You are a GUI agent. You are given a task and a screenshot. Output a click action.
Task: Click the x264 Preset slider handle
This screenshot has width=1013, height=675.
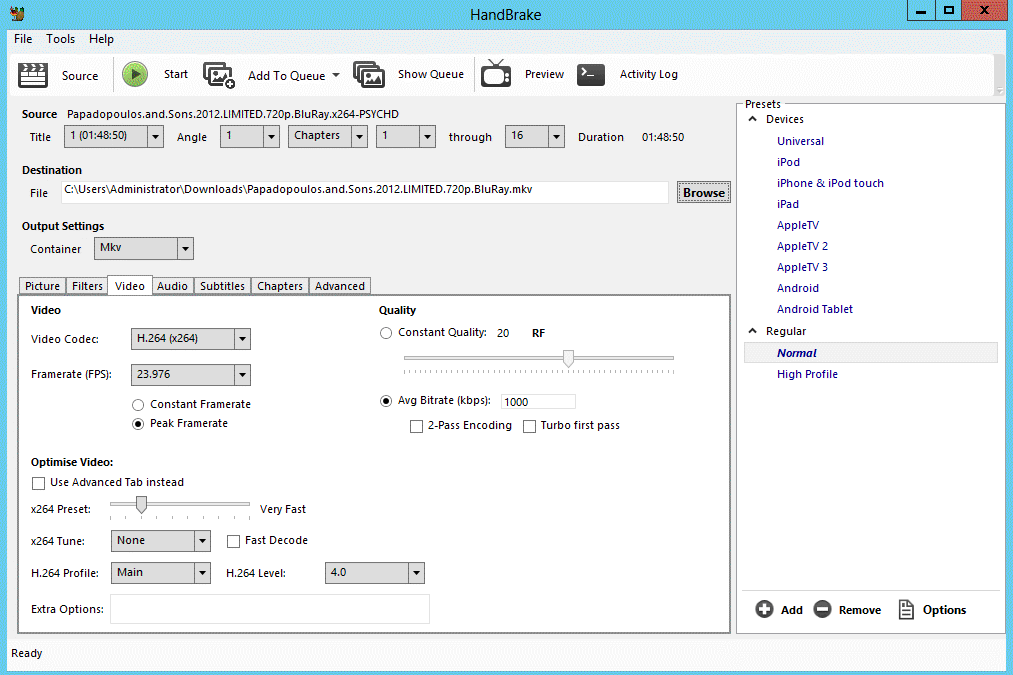pos(141,504)
